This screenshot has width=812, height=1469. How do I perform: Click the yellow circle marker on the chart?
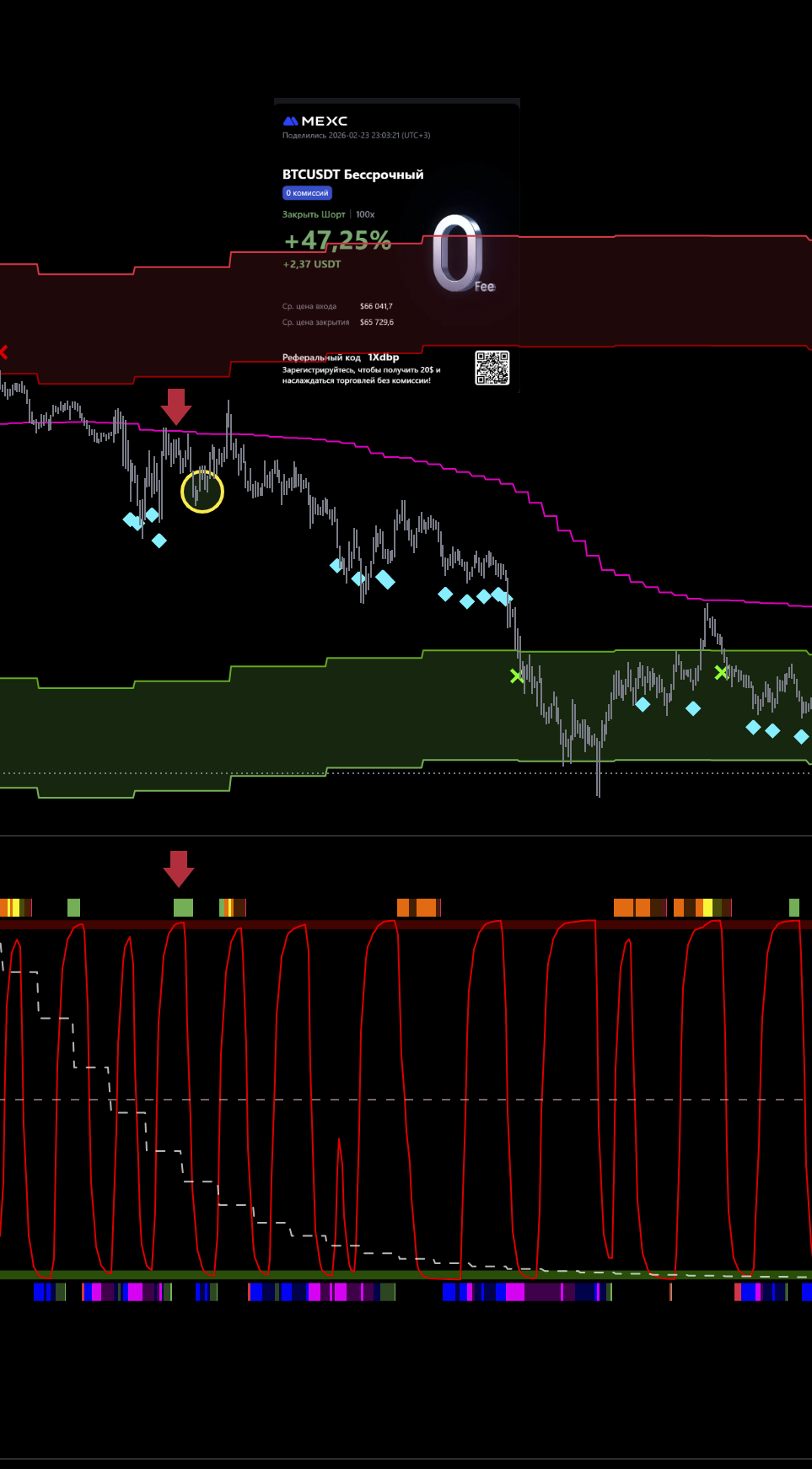tap(202, 492)
